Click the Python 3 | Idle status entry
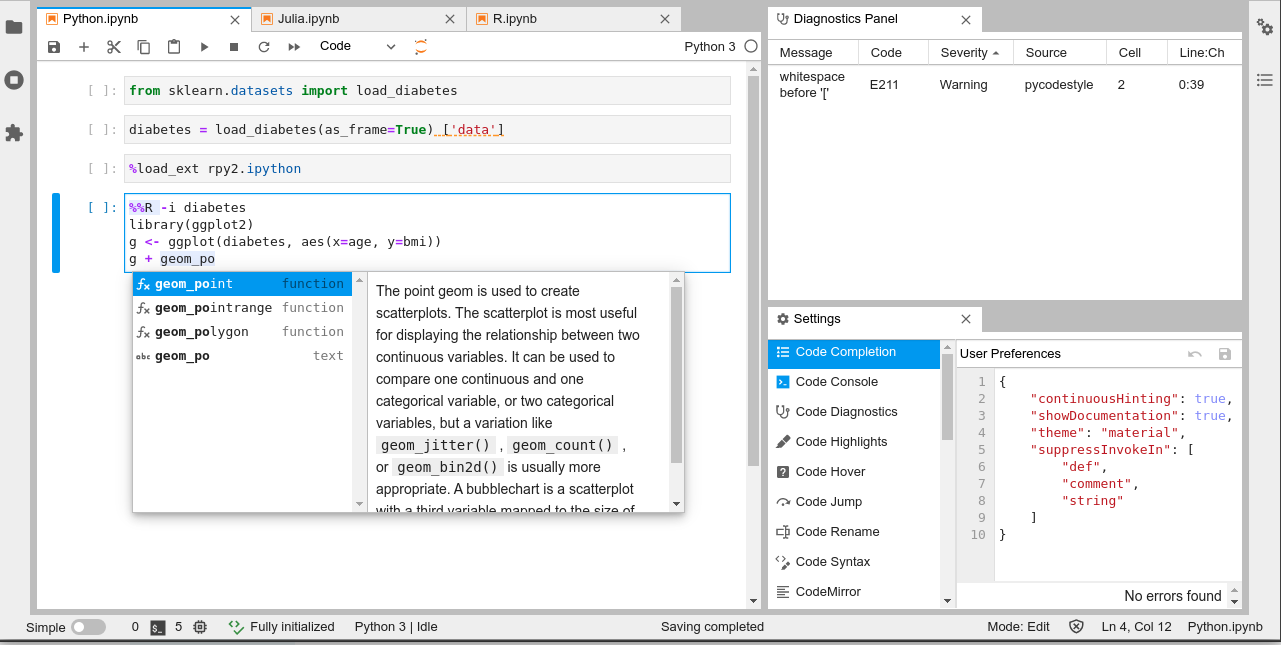This screenshot has height=645, width=1281. click(x=396, y=627)
